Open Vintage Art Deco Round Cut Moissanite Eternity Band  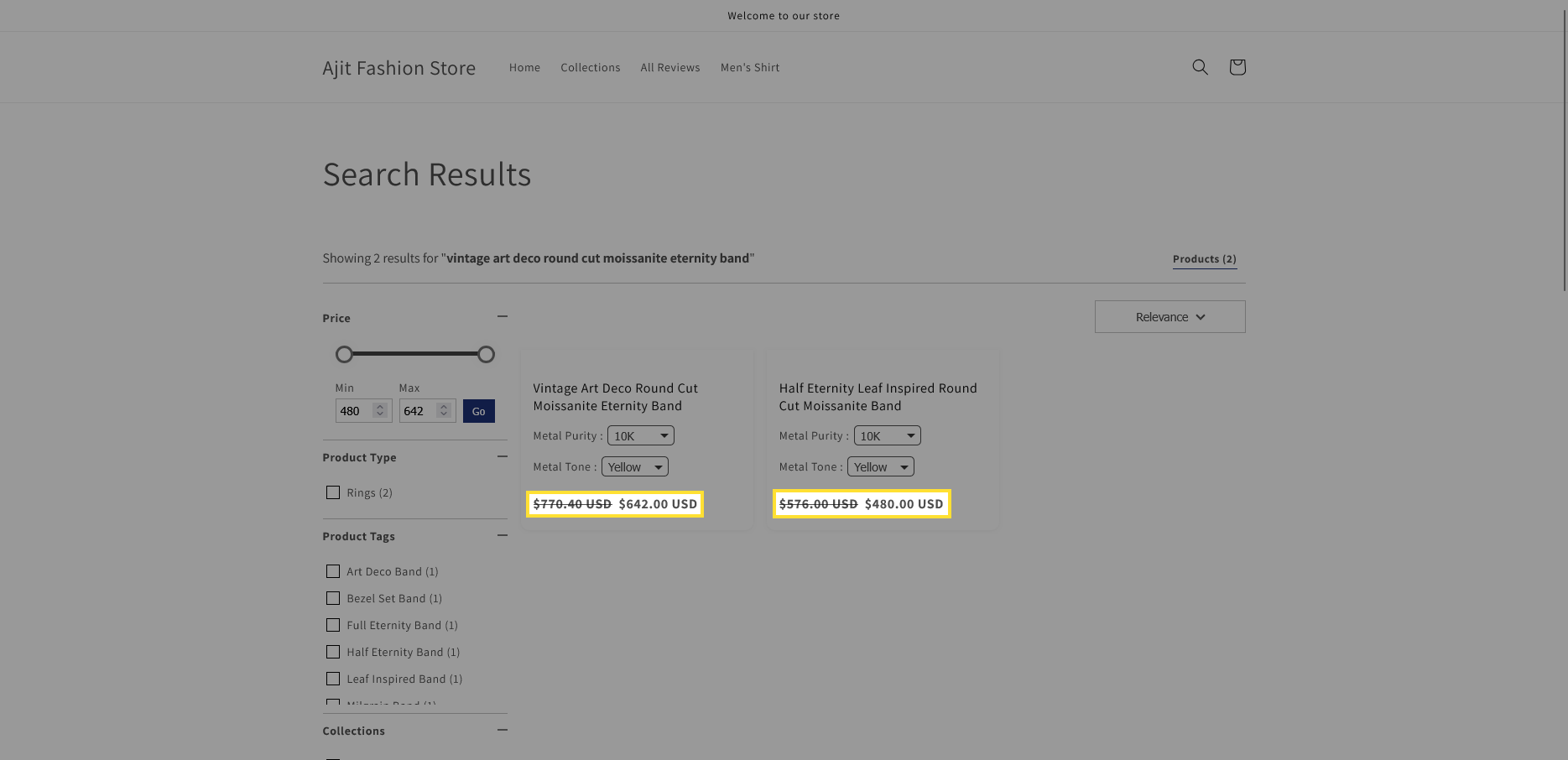point(615,397)
